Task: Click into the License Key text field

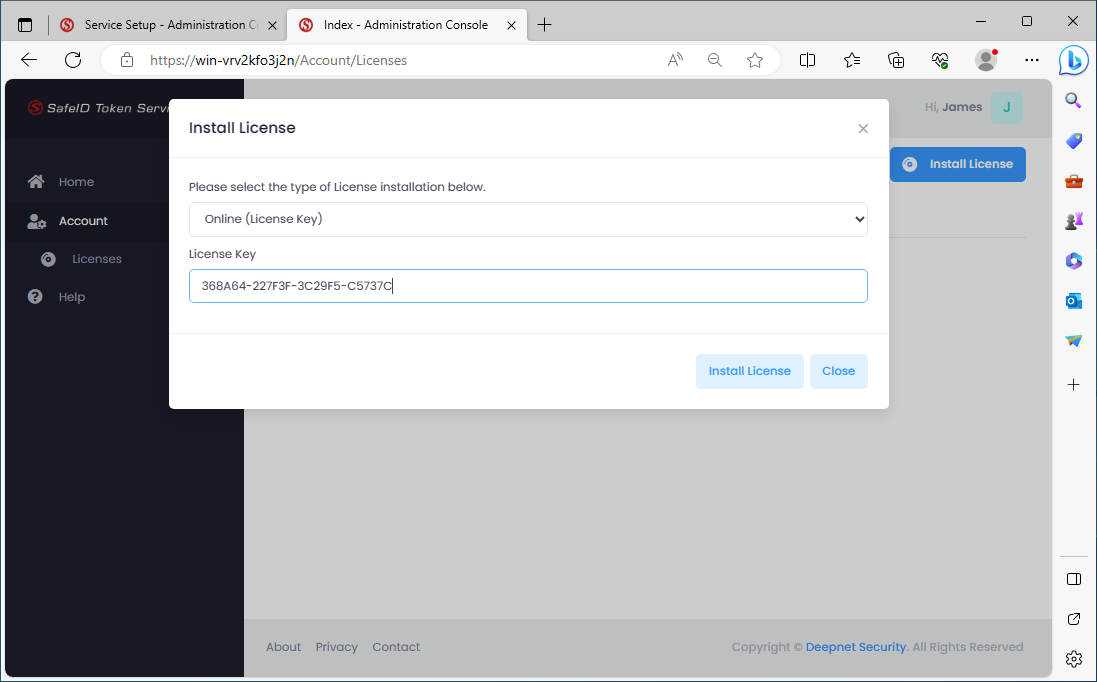Action: (528, 286)
